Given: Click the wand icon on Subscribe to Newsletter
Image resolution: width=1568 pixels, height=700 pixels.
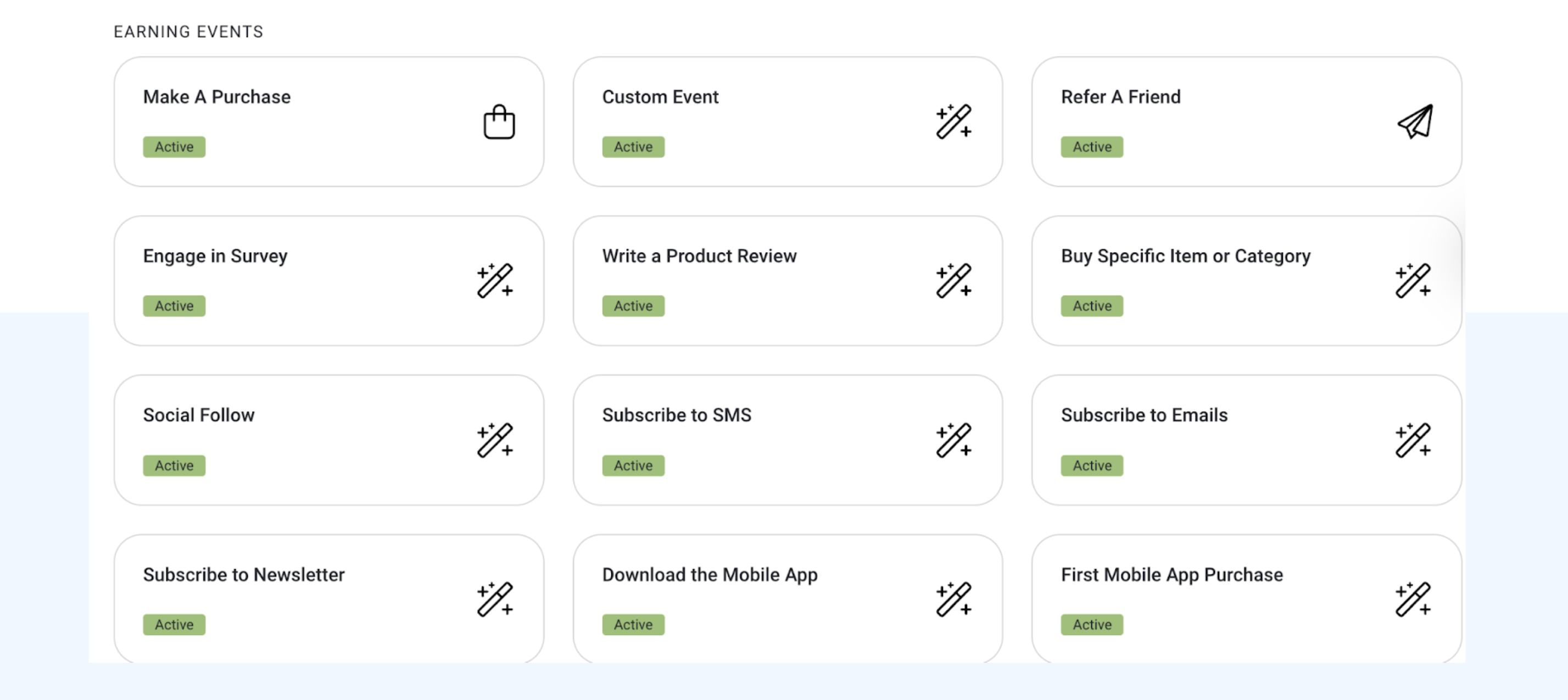Looking at the screenshot, I should click(x=495, y=599).
